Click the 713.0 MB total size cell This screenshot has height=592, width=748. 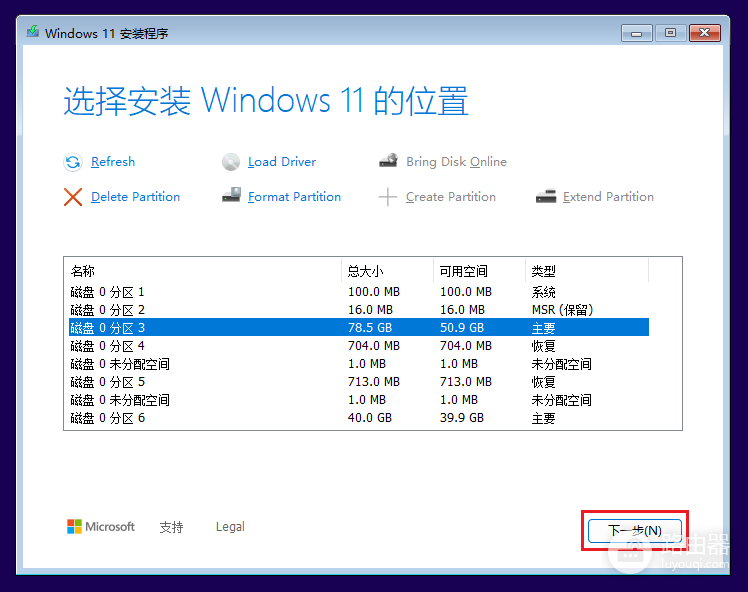tap(374, 382)
